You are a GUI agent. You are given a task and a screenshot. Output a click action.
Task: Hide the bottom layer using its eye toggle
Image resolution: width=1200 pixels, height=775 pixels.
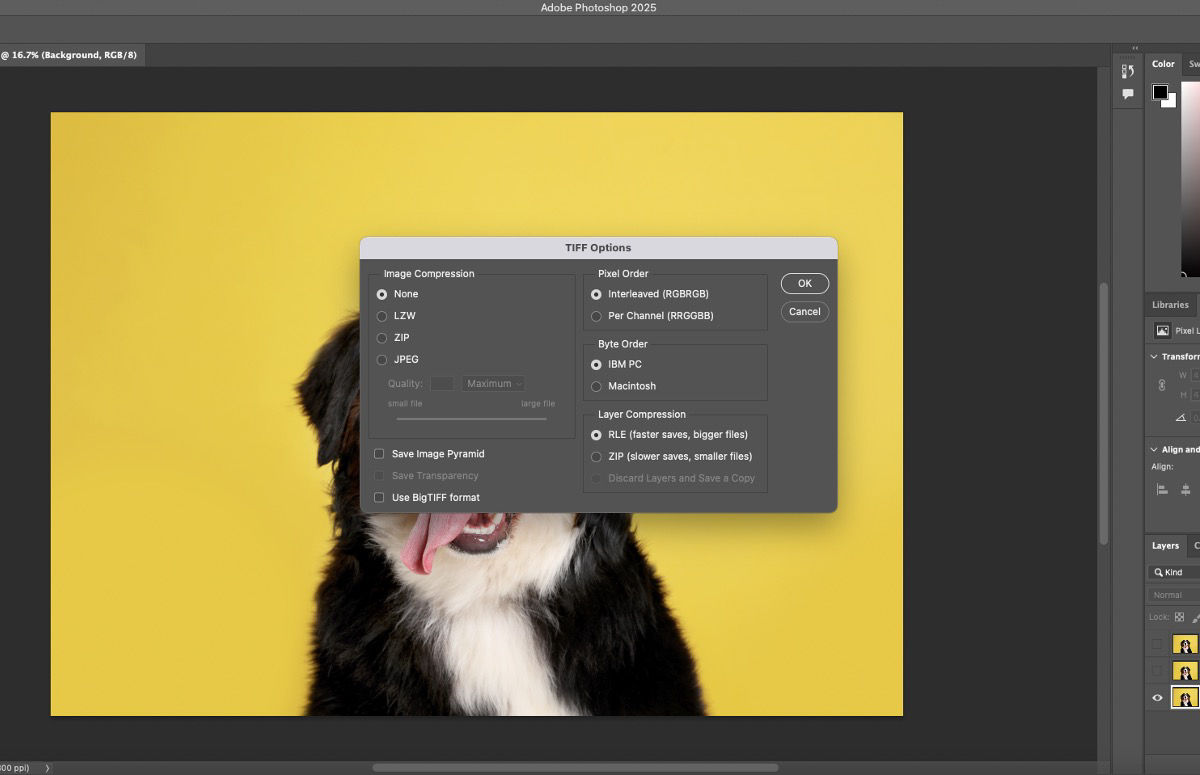coord(1157,697)
